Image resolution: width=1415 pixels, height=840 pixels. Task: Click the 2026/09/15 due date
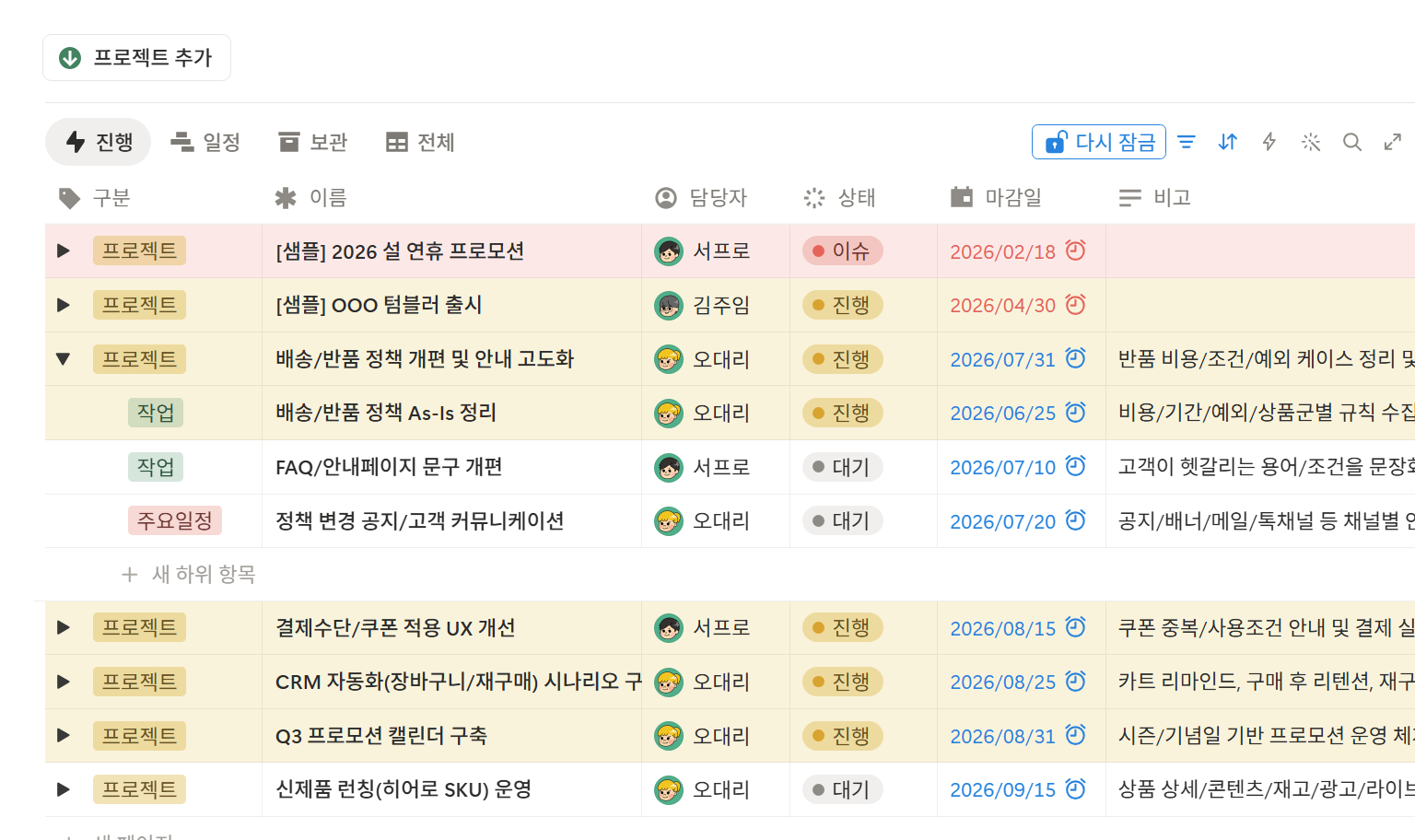[x=1002, y=790]
